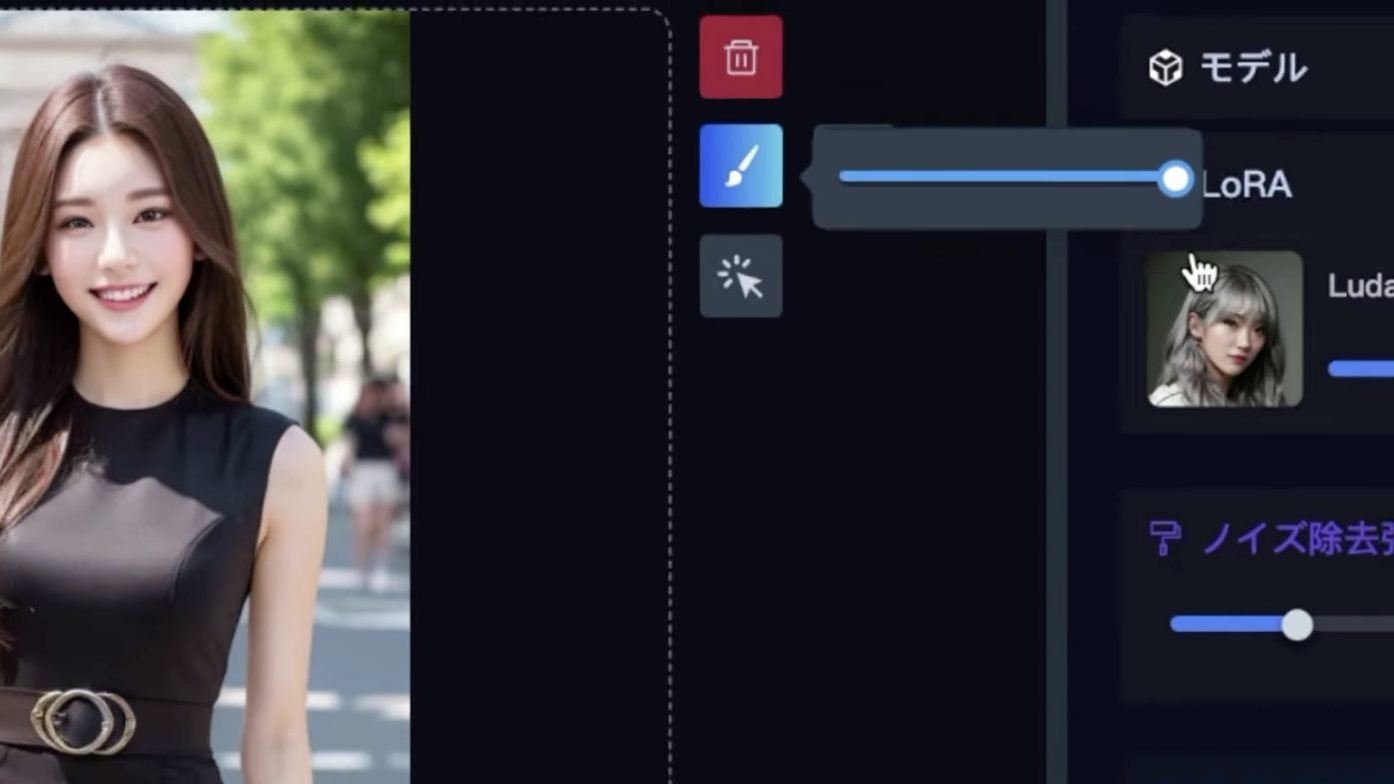Activate the click-select pointer tool

click(741, 276)
